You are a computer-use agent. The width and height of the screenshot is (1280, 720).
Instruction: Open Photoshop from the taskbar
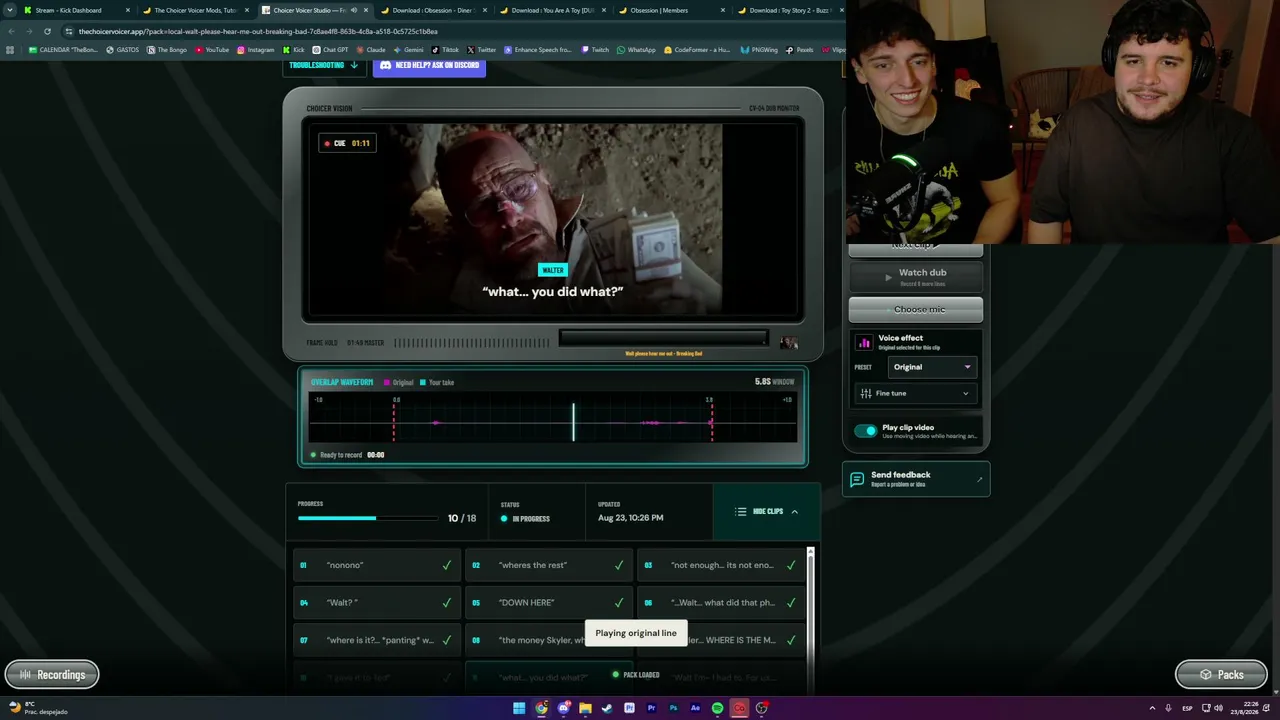673,708
